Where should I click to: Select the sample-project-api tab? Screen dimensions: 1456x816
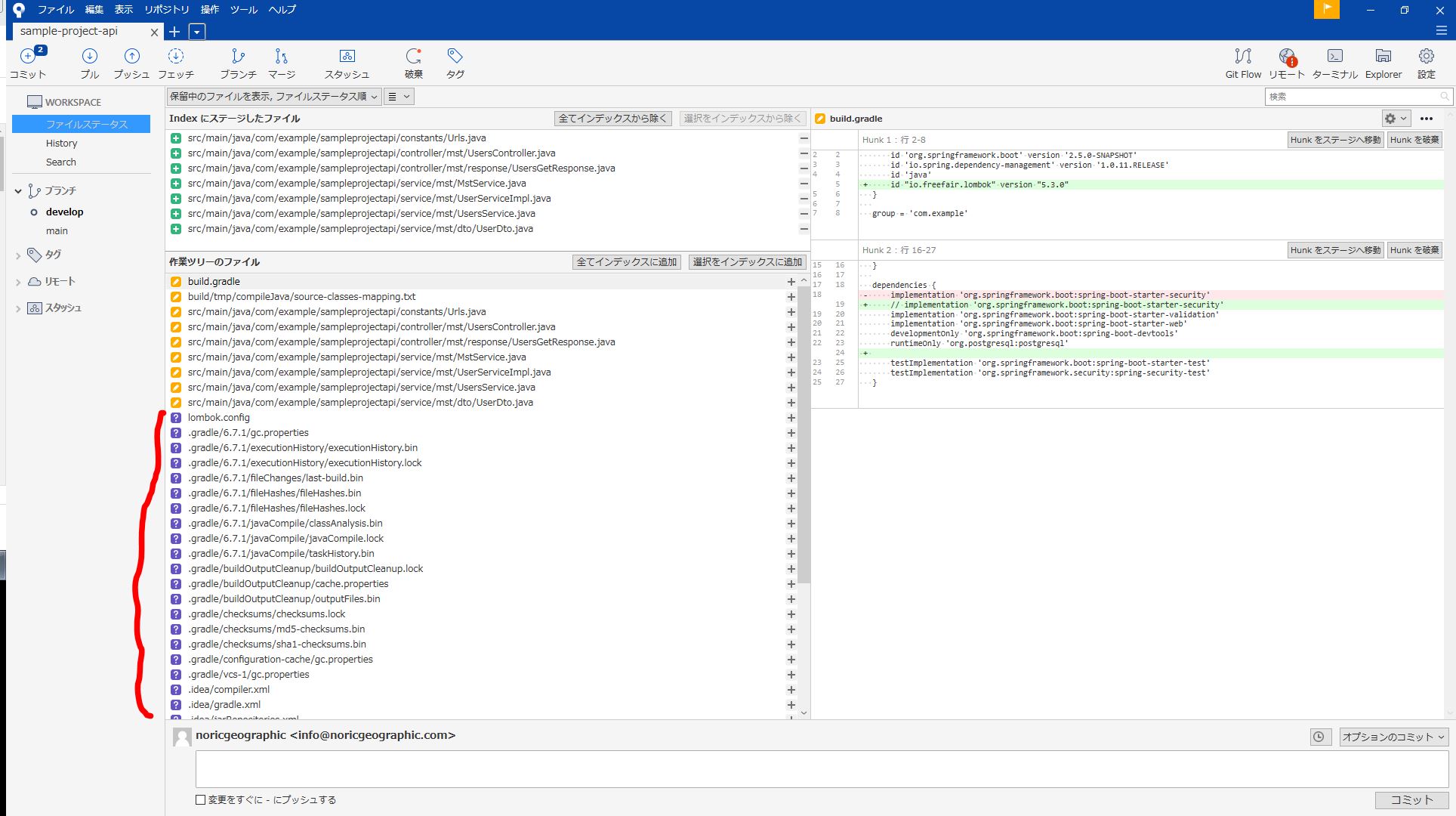70,32
